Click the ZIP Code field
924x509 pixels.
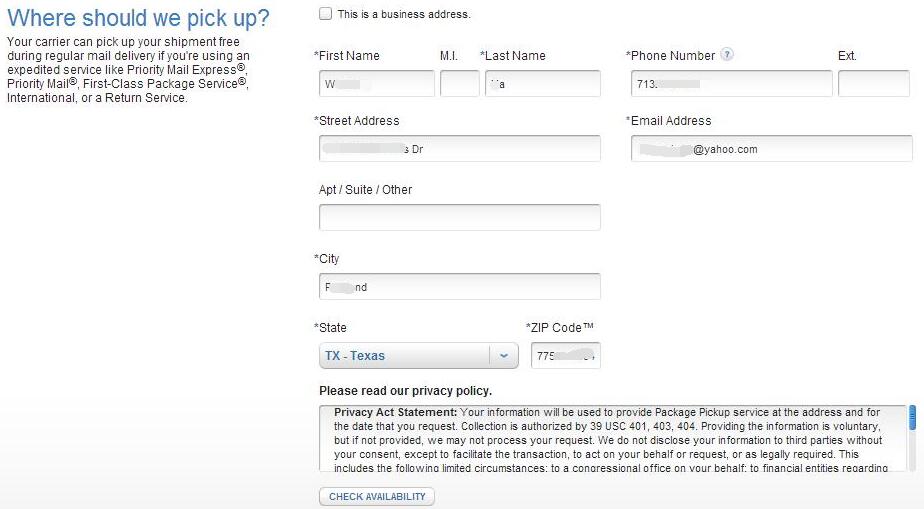click(566, 356)
